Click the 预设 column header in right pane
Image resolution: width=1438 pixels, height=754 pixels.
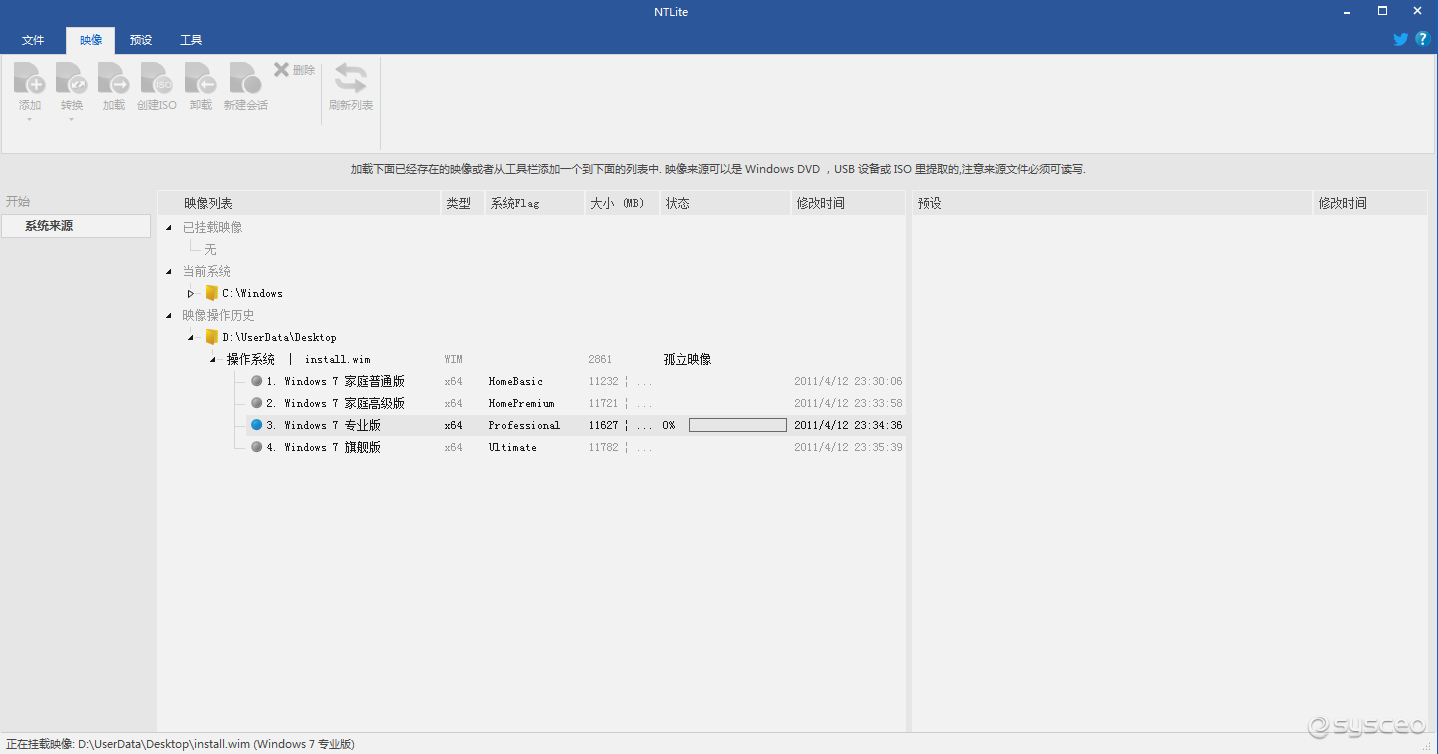click(x=1113, y=203)
